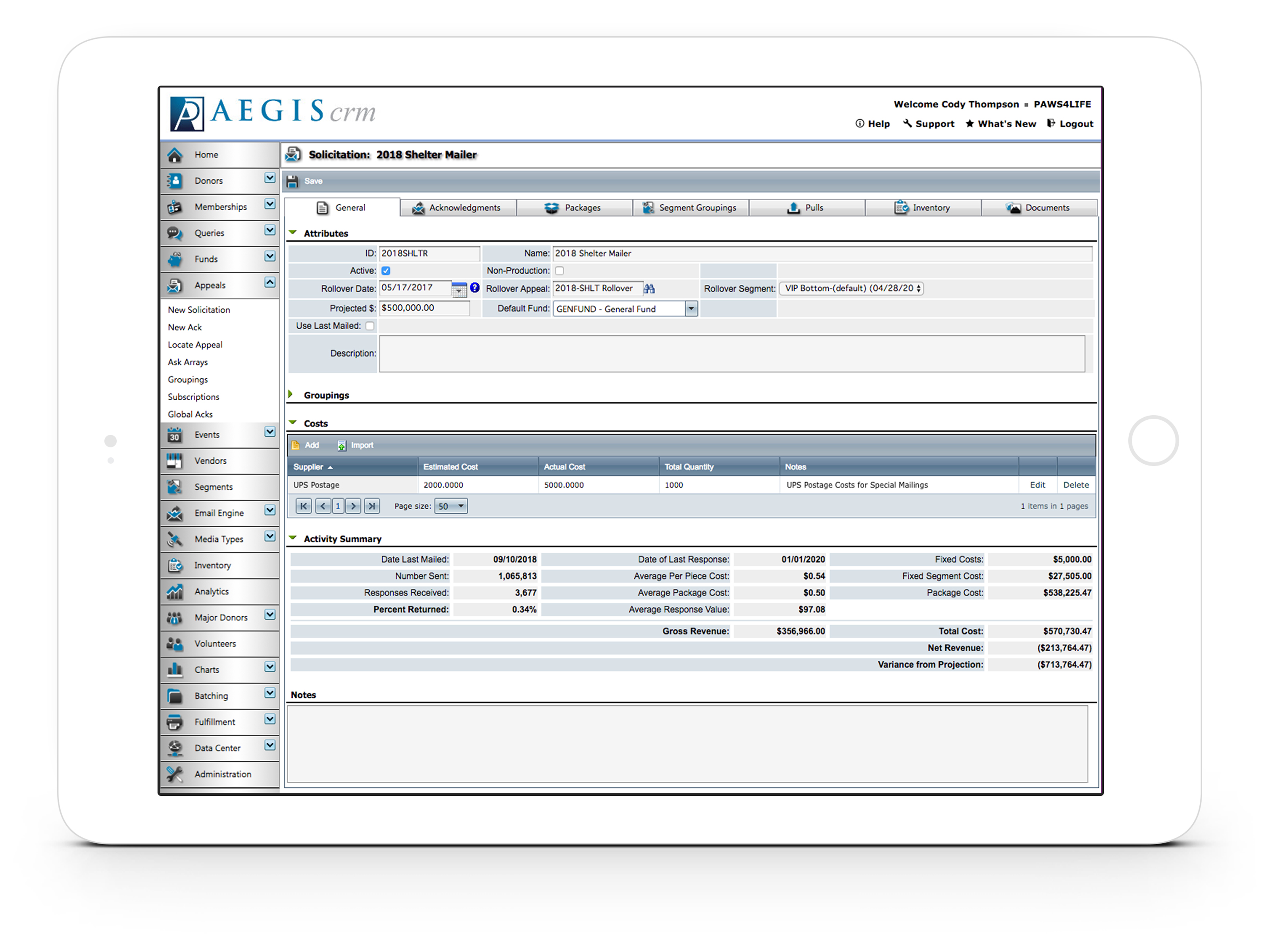Screen dimensions: 1270x952
Task: Enable the Non-Production checkbox
Action: tap(559, 270)
